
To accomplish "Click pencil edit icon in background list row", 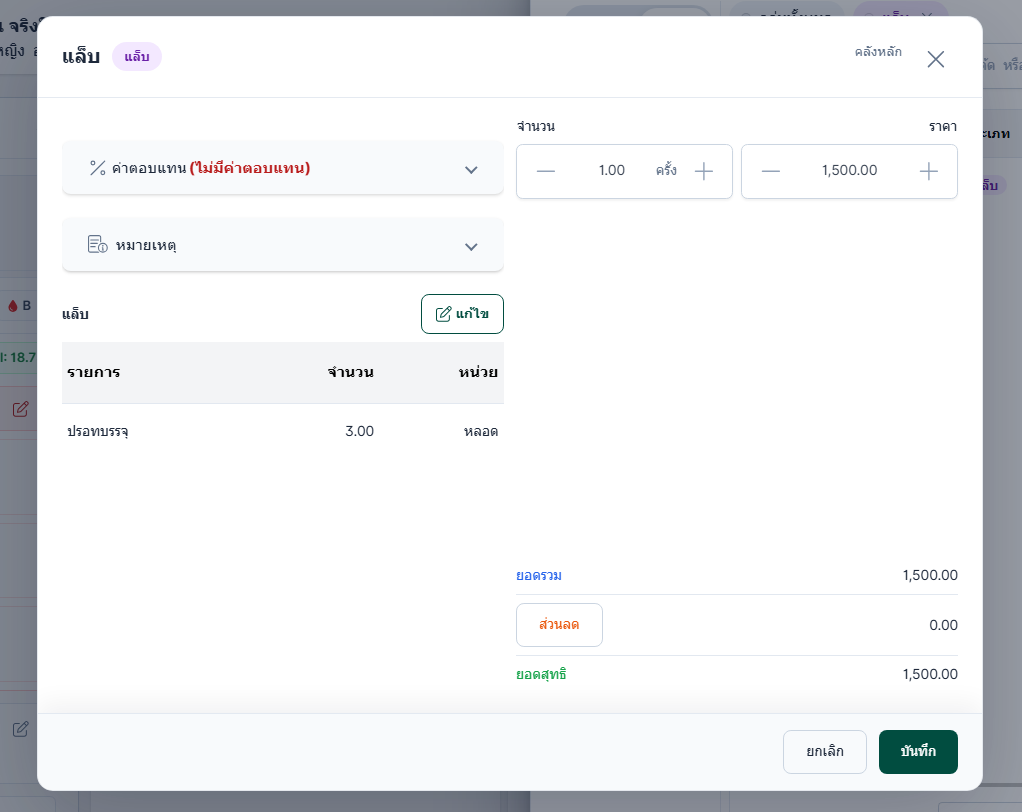I will tap(21, 409).
